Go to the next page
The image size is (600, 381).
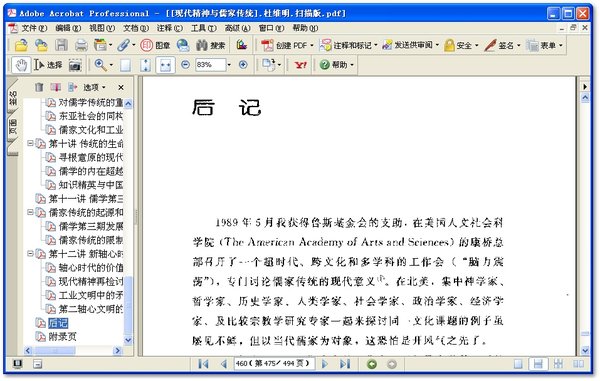[x=325, y=364]
